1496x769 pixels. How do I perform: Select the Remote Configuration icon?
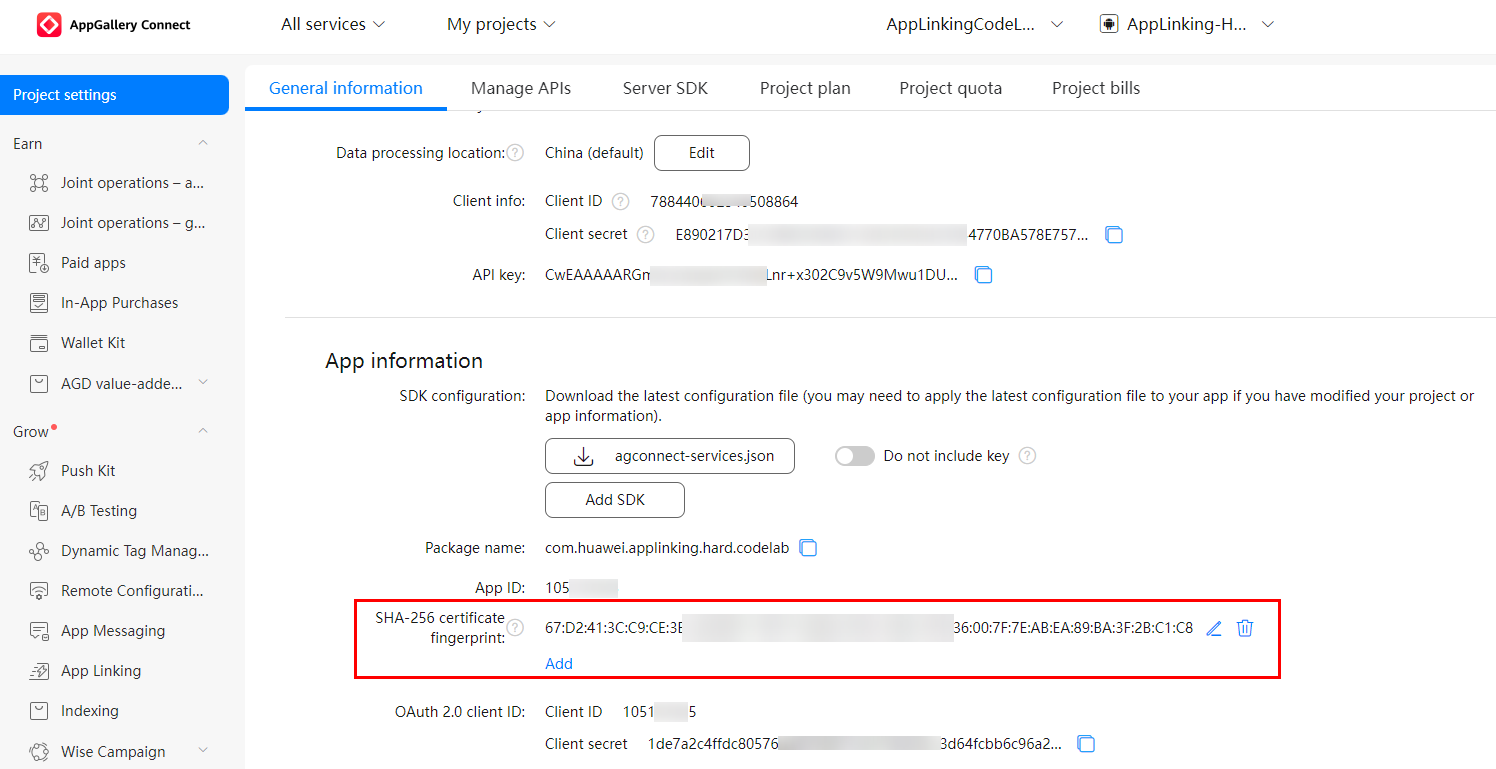pos(39,591)
